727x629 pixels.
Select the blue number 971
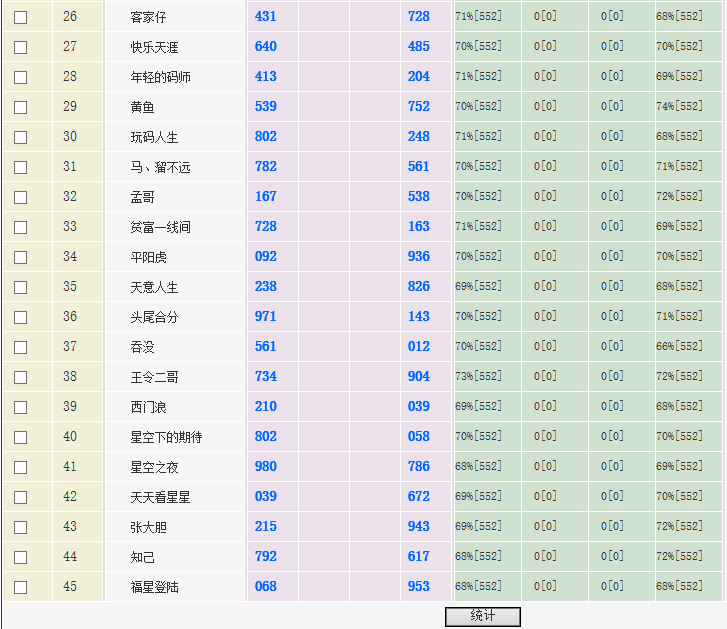[266, 316]
